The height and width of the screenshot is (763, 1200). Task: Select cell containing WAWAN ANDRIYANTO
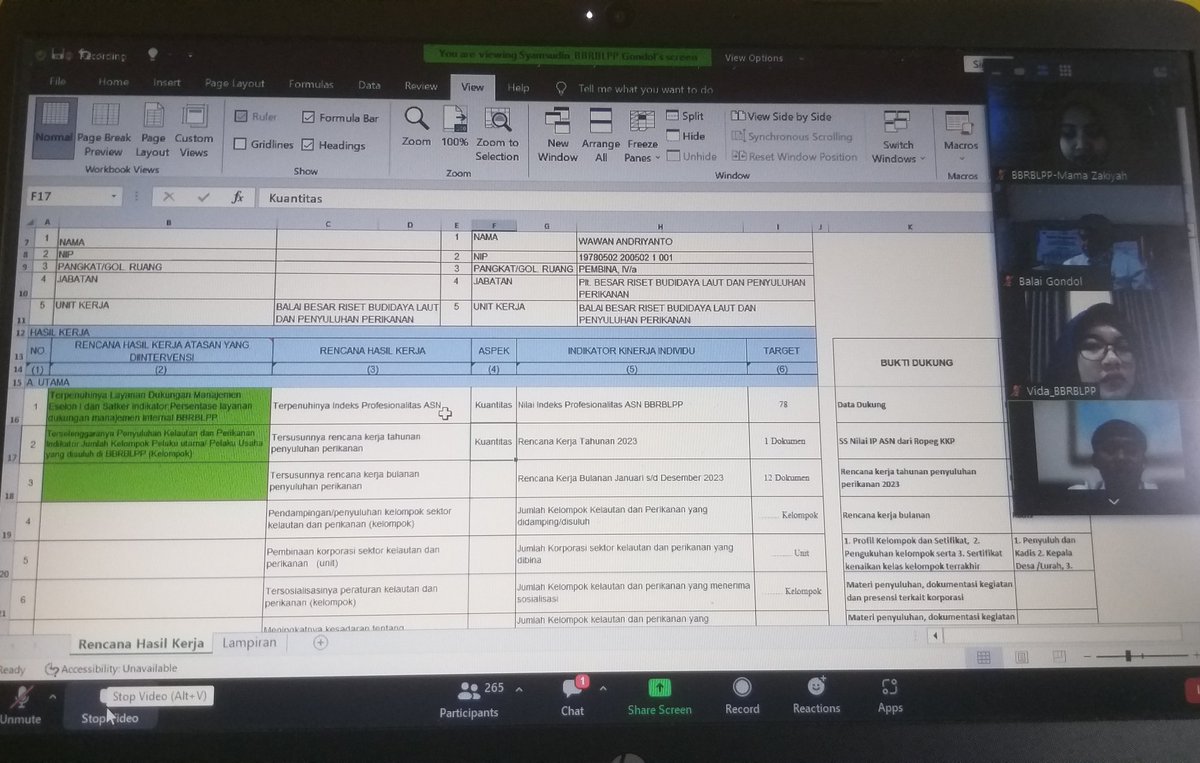coord(695,241)
